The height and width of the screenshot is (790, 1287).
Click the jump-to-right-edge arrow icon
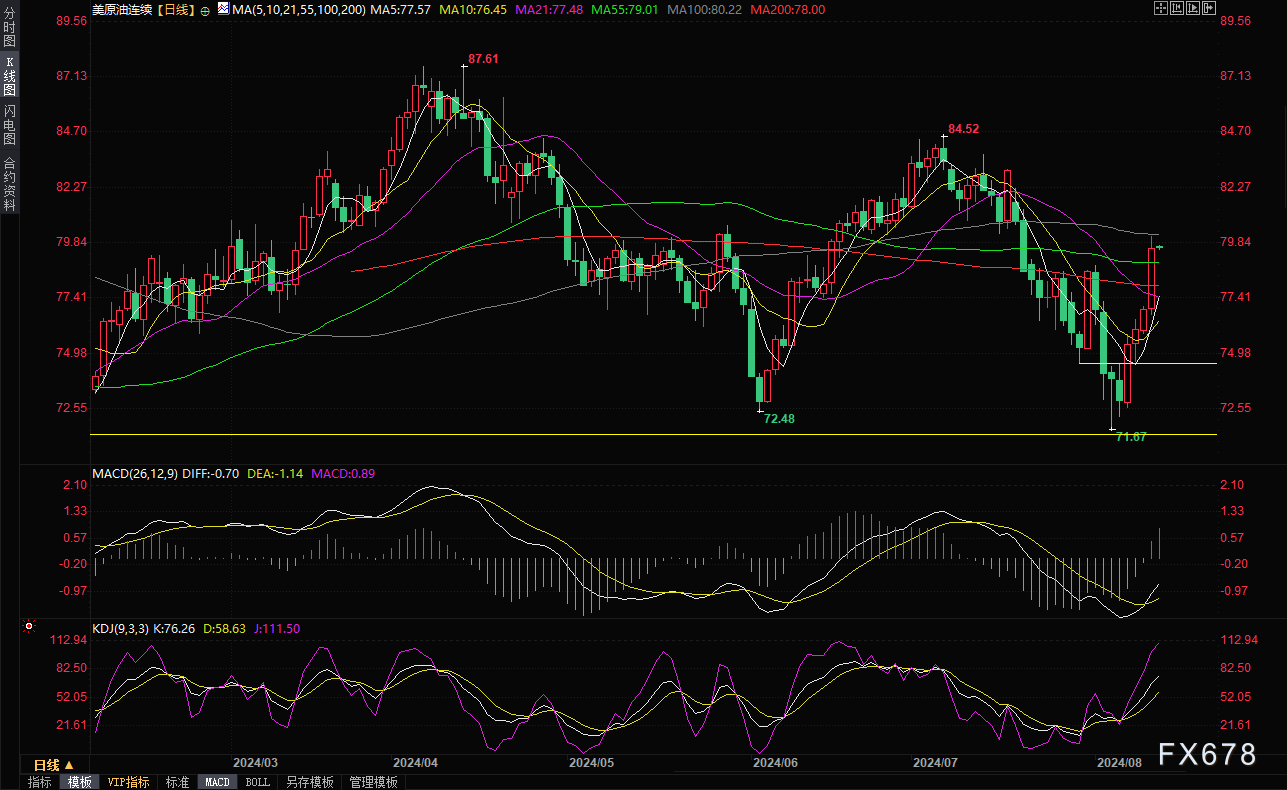point(1211,8)
